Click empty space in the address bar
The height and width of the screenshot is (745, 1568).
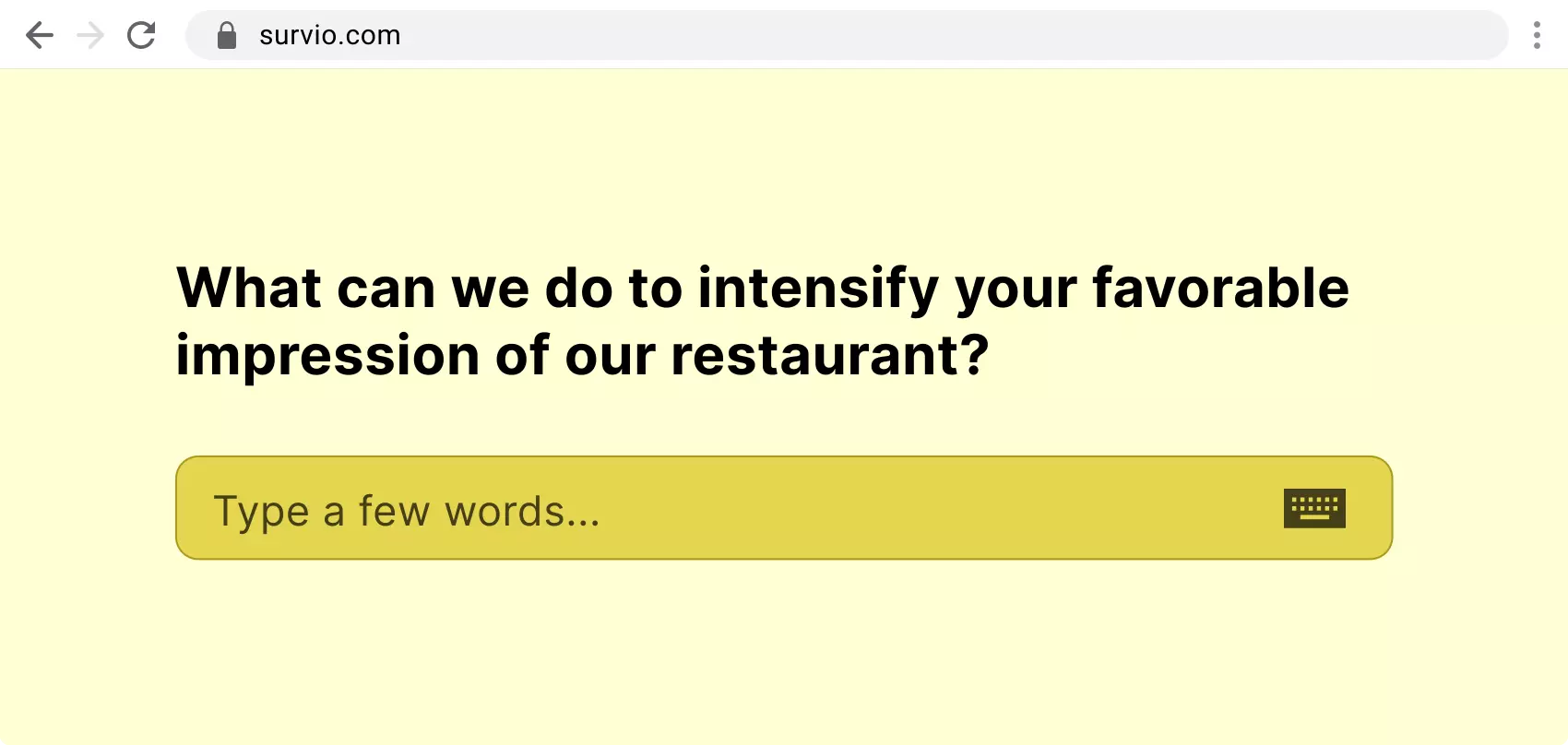(922, 36)
